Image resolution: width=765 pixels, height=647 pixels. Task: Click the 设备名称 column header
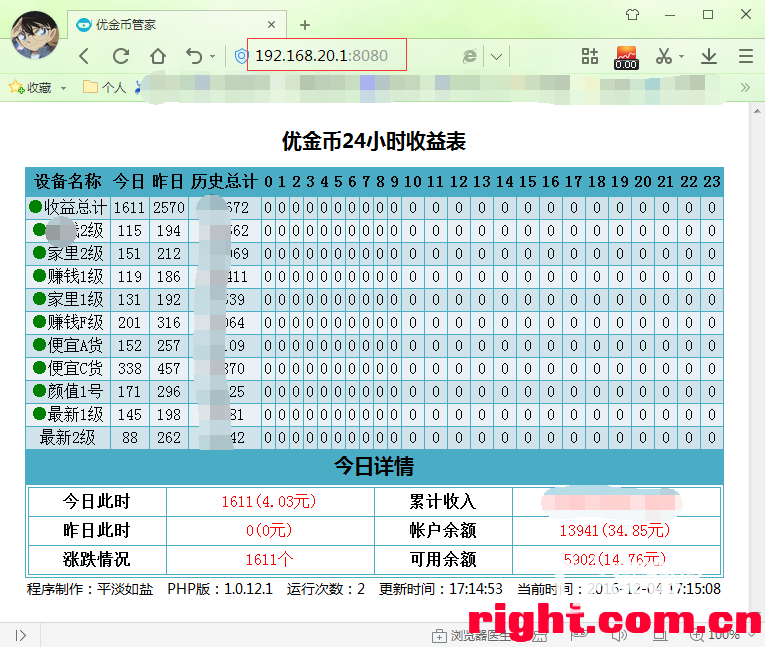(68, 182)
